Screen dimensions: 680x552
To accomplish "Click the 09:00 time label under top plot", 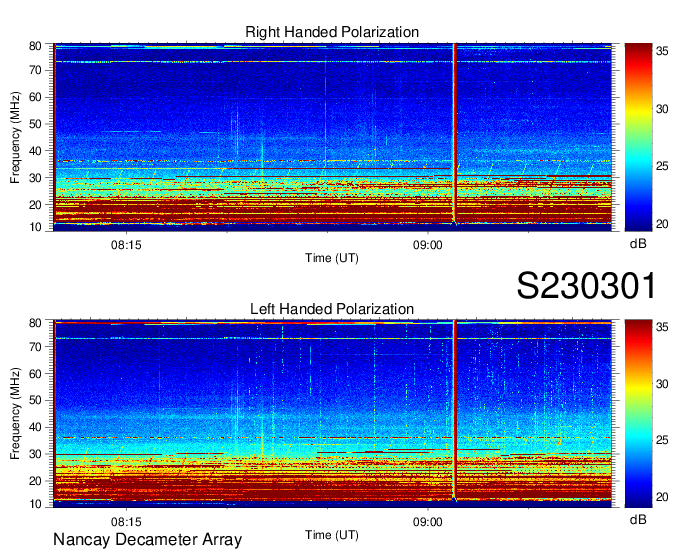I will pos(428,245).
